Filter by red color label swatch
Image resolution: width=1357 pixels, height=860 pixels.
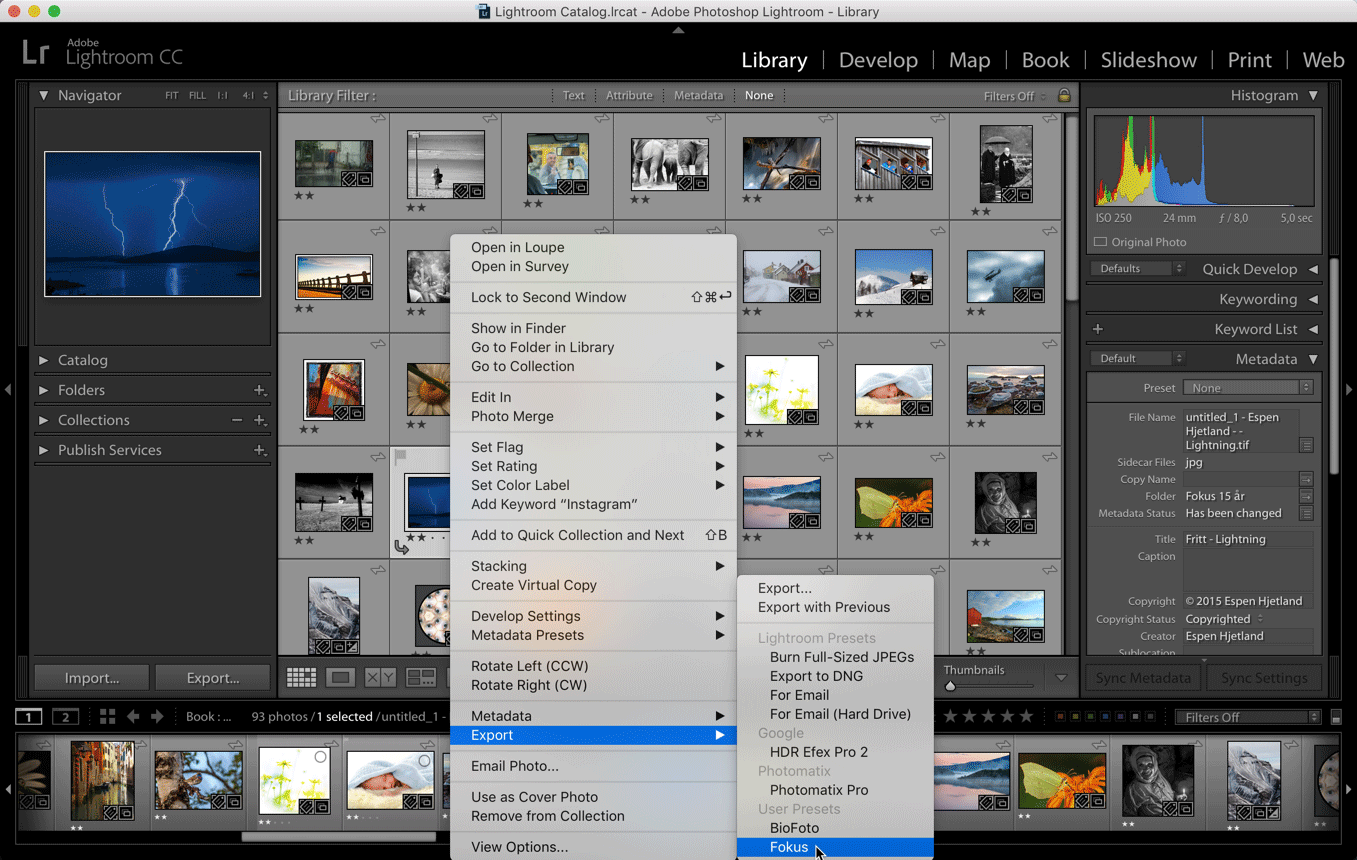click(1062, 717)
